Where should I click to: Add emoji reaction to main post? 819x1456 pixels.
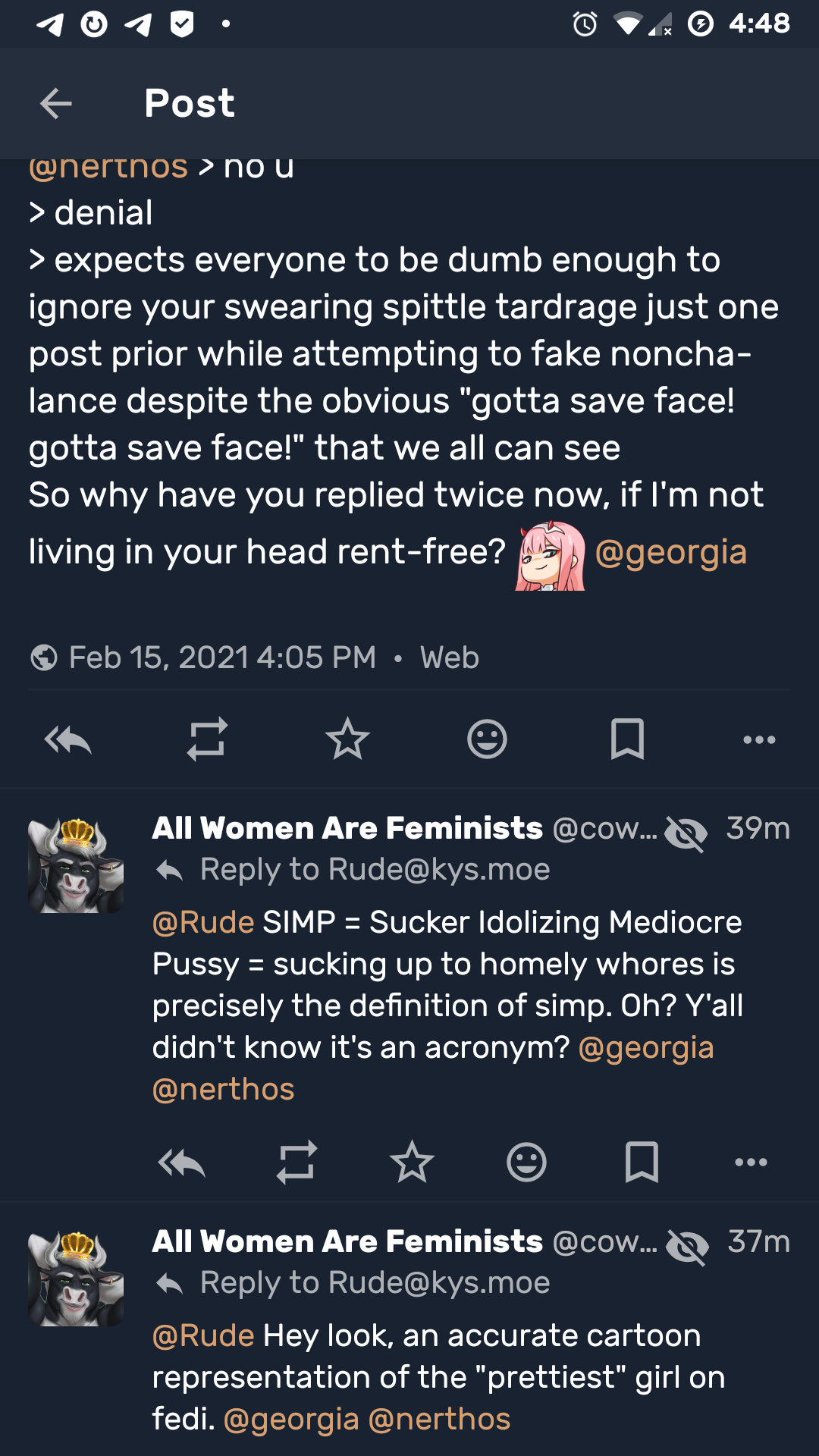[x=487, y=739]
